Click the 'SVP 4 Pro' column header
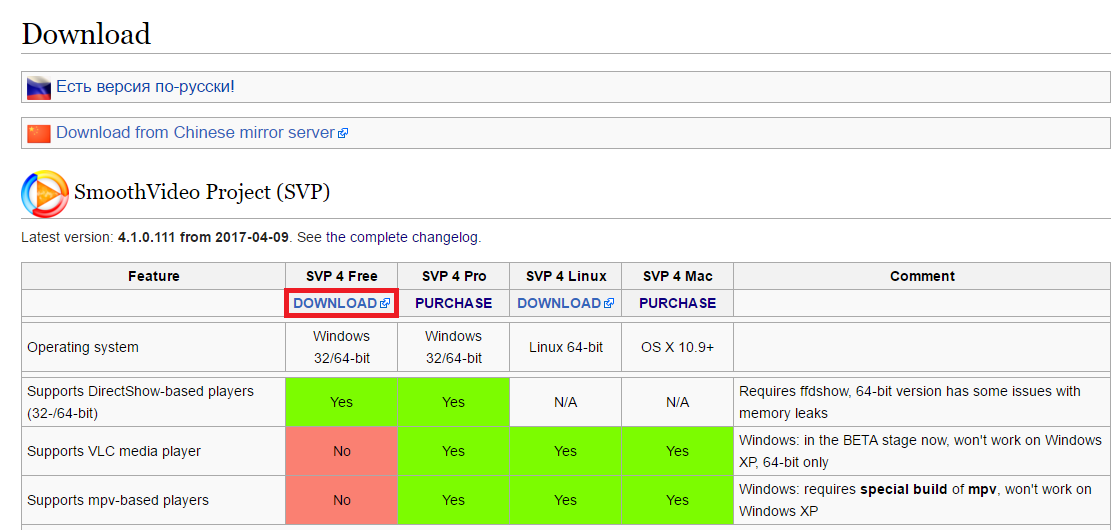The width and height of the screenshot is (1116, 530). (x=453, y=276)
